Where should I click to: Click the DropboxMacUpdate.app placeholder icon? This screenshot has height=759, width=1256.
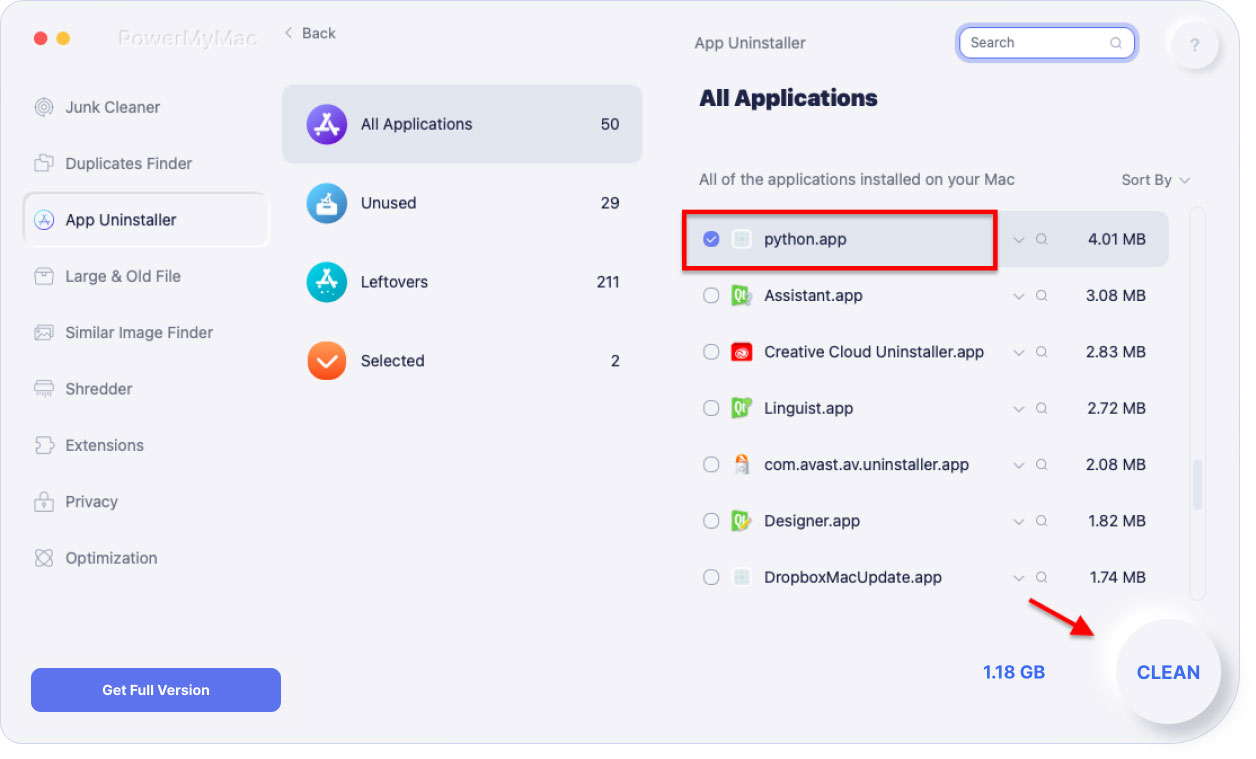741,577
